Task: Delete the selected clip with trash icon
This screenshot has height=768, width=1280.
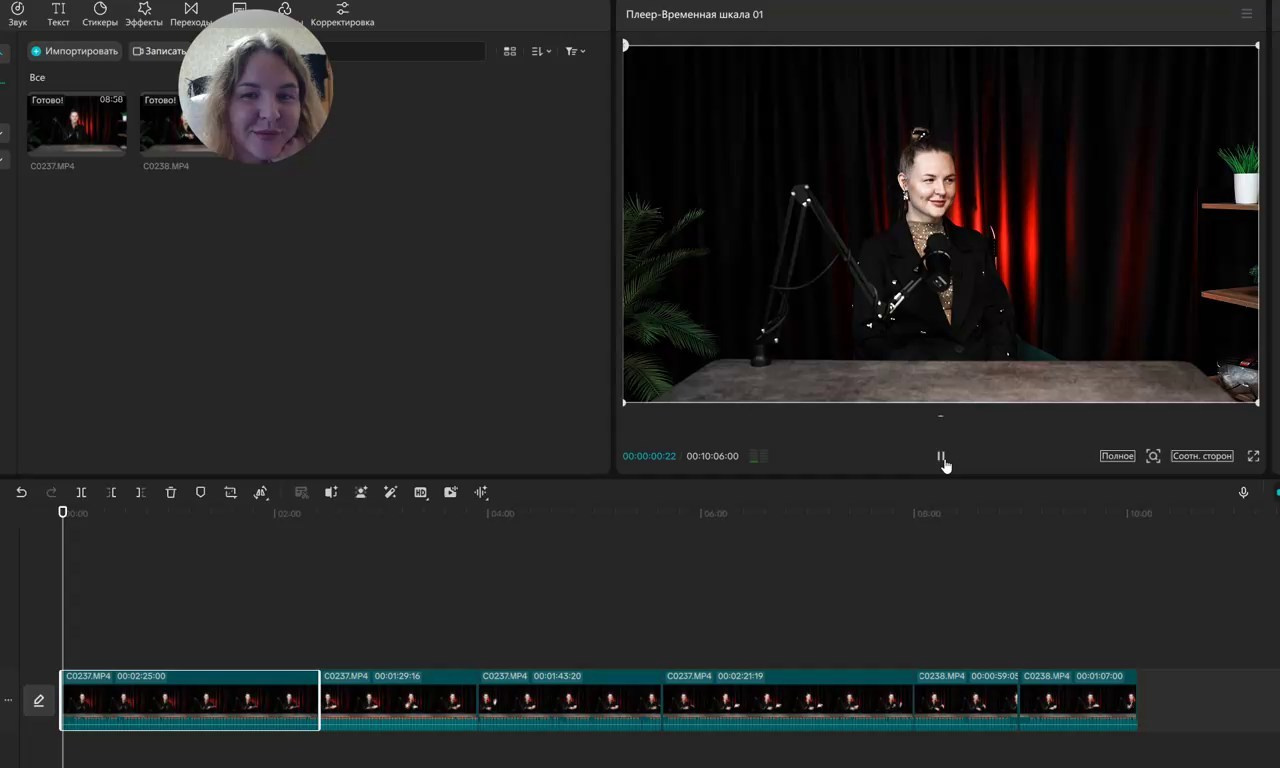Action: click(x=171, y=492)
